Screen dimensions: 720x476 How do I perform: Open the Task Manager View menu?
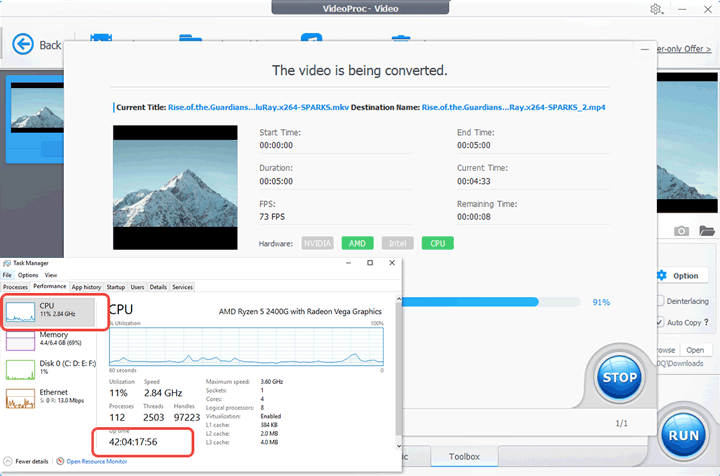[51, 275]
